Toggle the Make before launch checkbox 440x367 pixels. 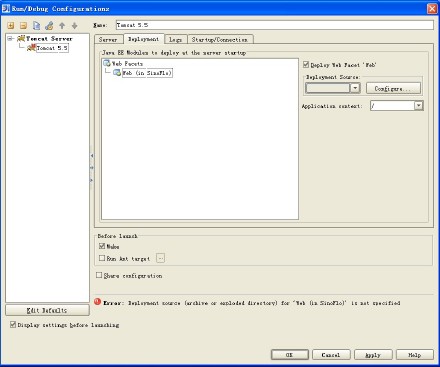[102, 246]
